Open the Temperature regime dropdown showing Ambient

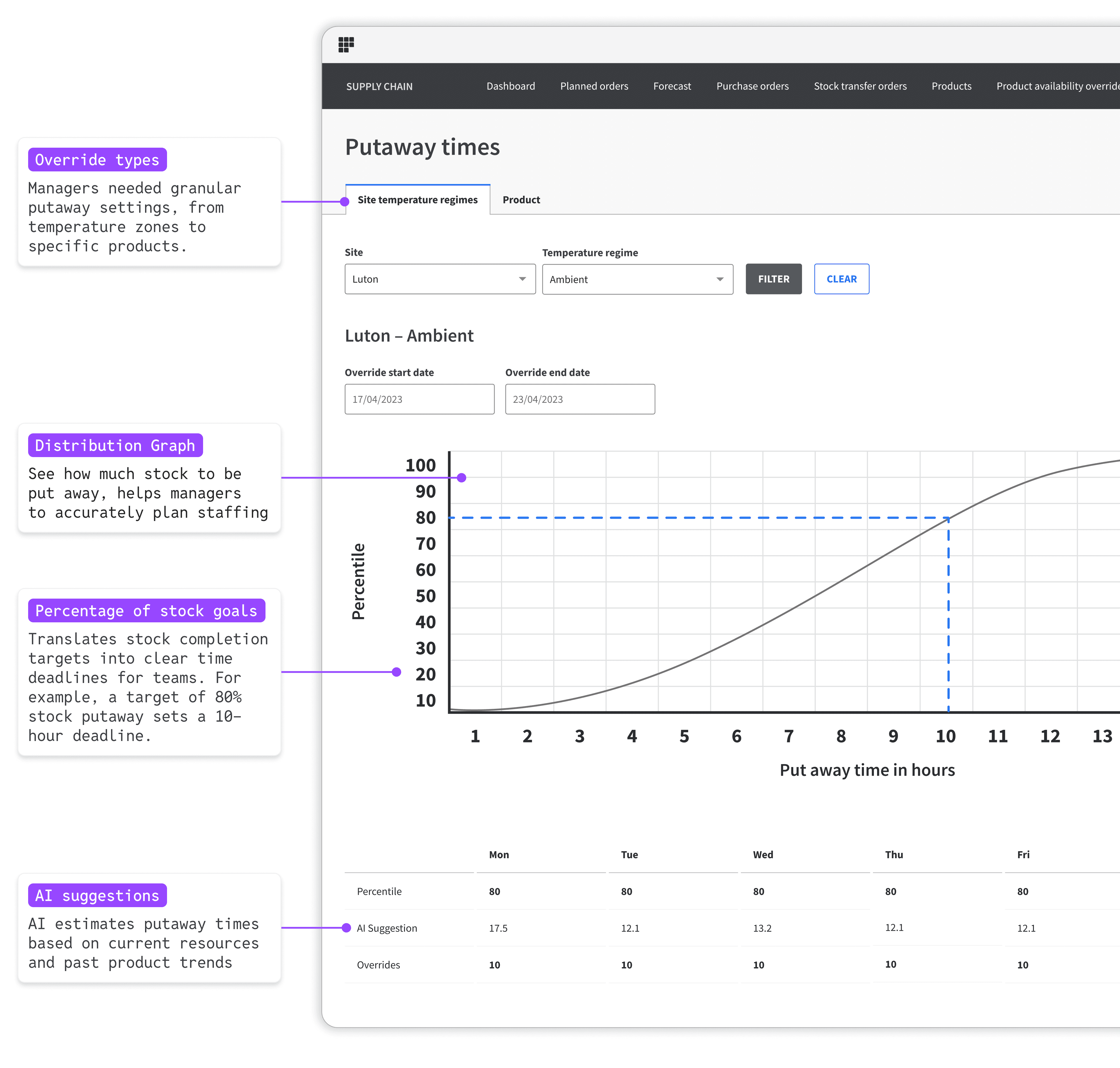[637, 280]
